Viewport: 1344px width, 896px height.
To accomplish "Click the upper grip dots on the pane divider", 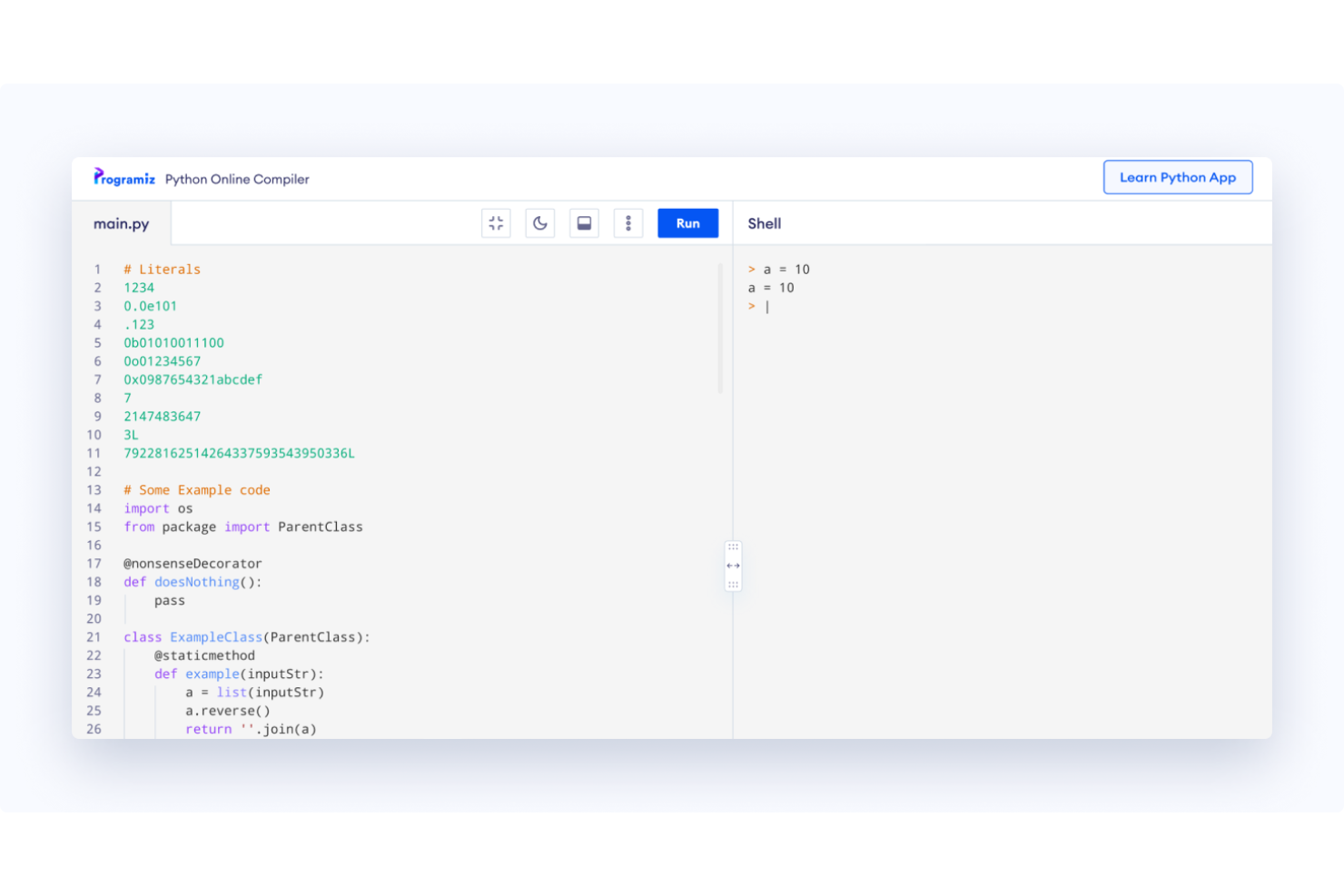I will click(733, 546).
